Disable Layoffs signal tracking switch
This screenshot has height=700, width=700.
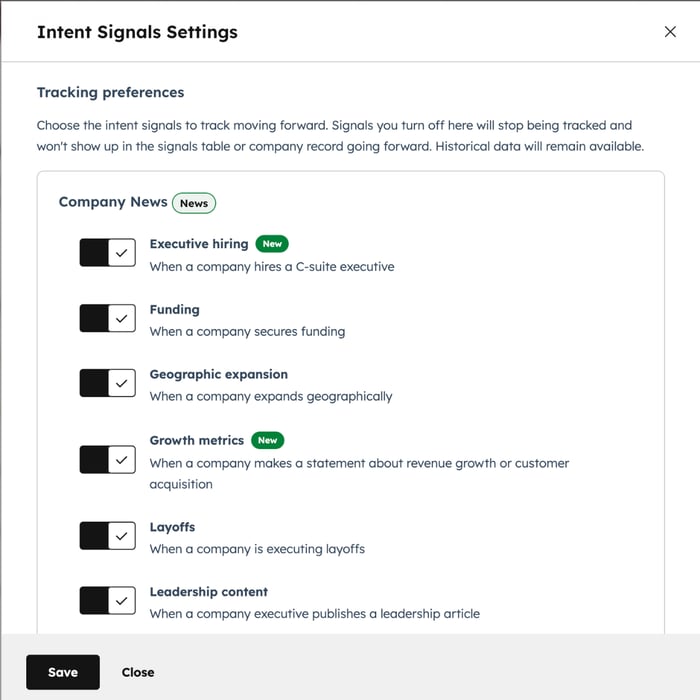tap(107, 536)
